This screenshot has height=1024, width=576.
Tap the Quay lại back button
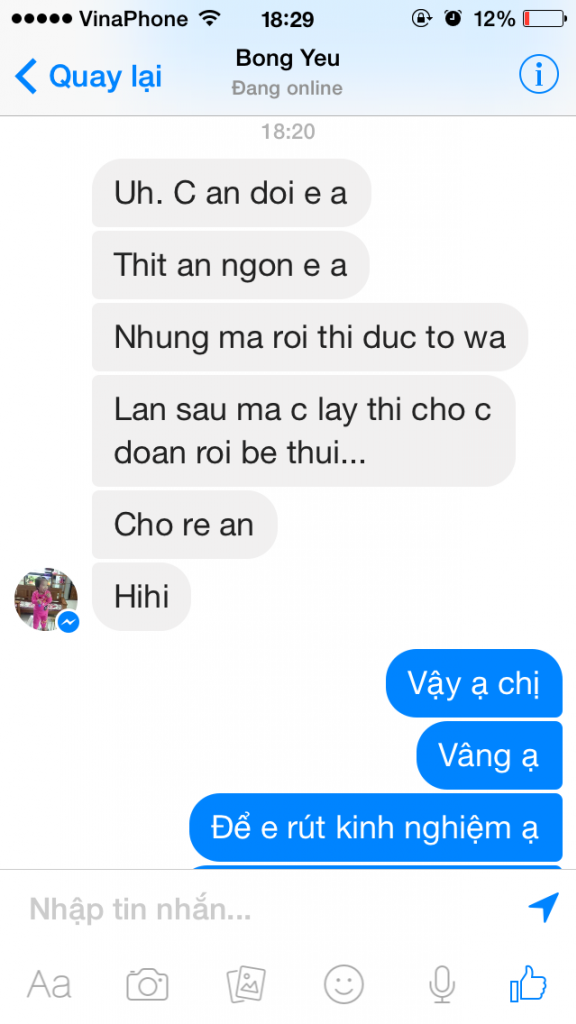pyautogui.click(x=88, y=76)
